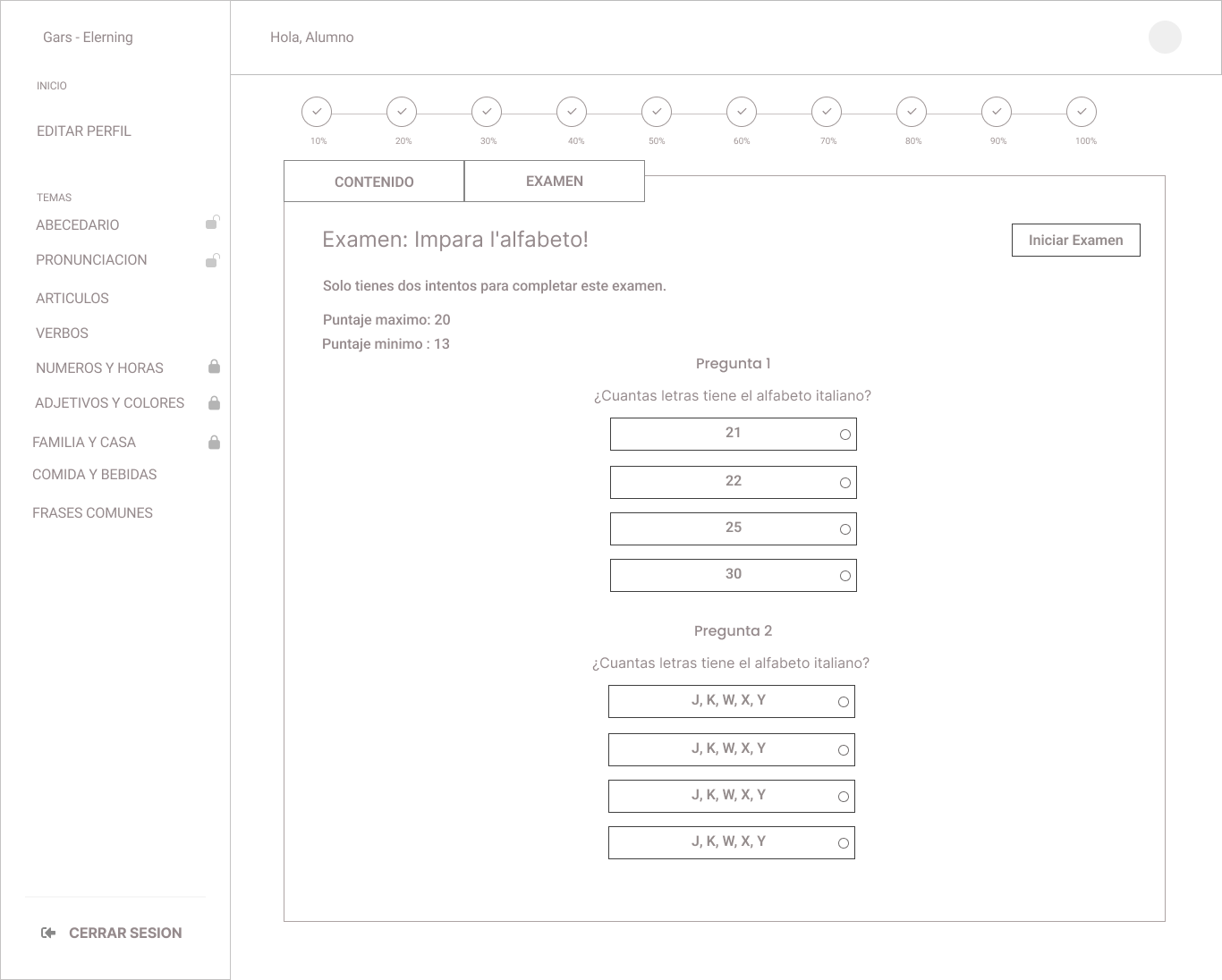Click the lock icon beside FAMILIA Y CASA
Viewport: 1222px width, 980px height.
(x=214, y=443)
